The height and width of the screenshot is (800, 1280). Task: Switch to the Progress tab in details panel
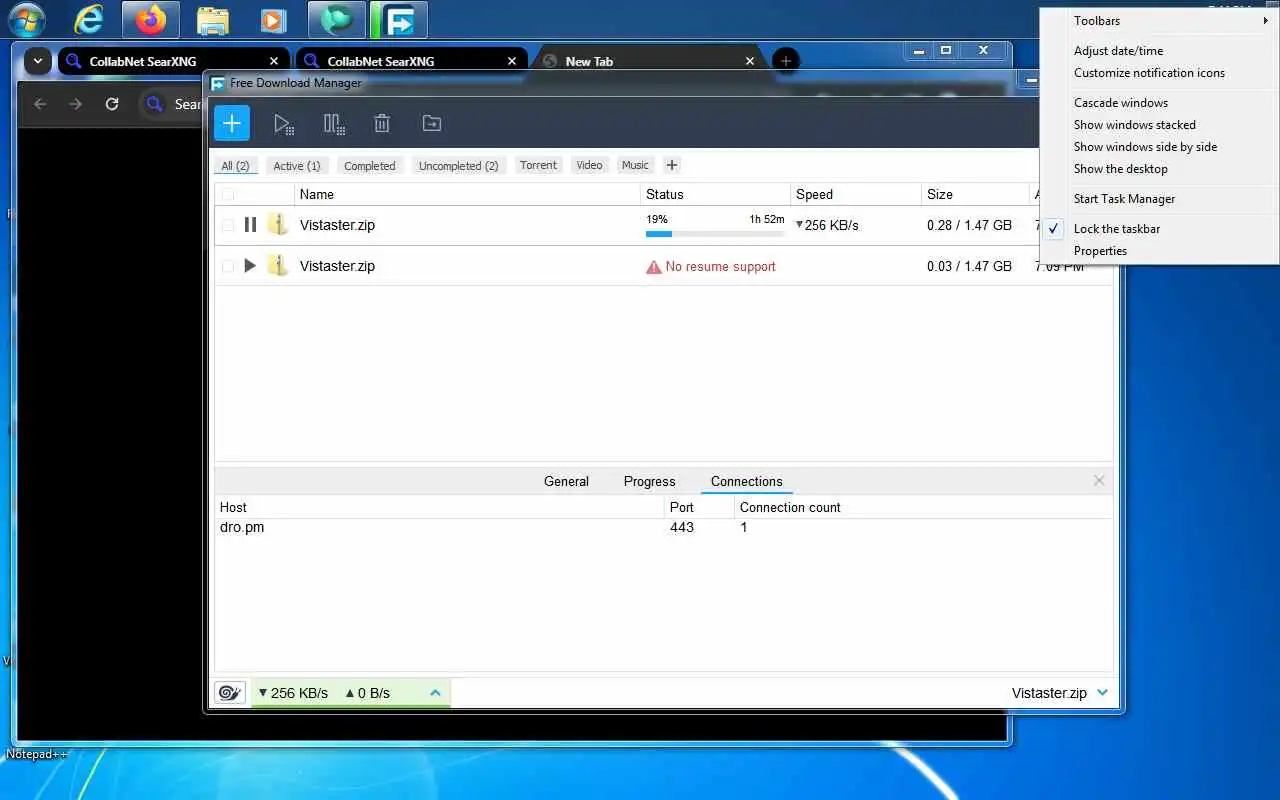tap(649, 481)
